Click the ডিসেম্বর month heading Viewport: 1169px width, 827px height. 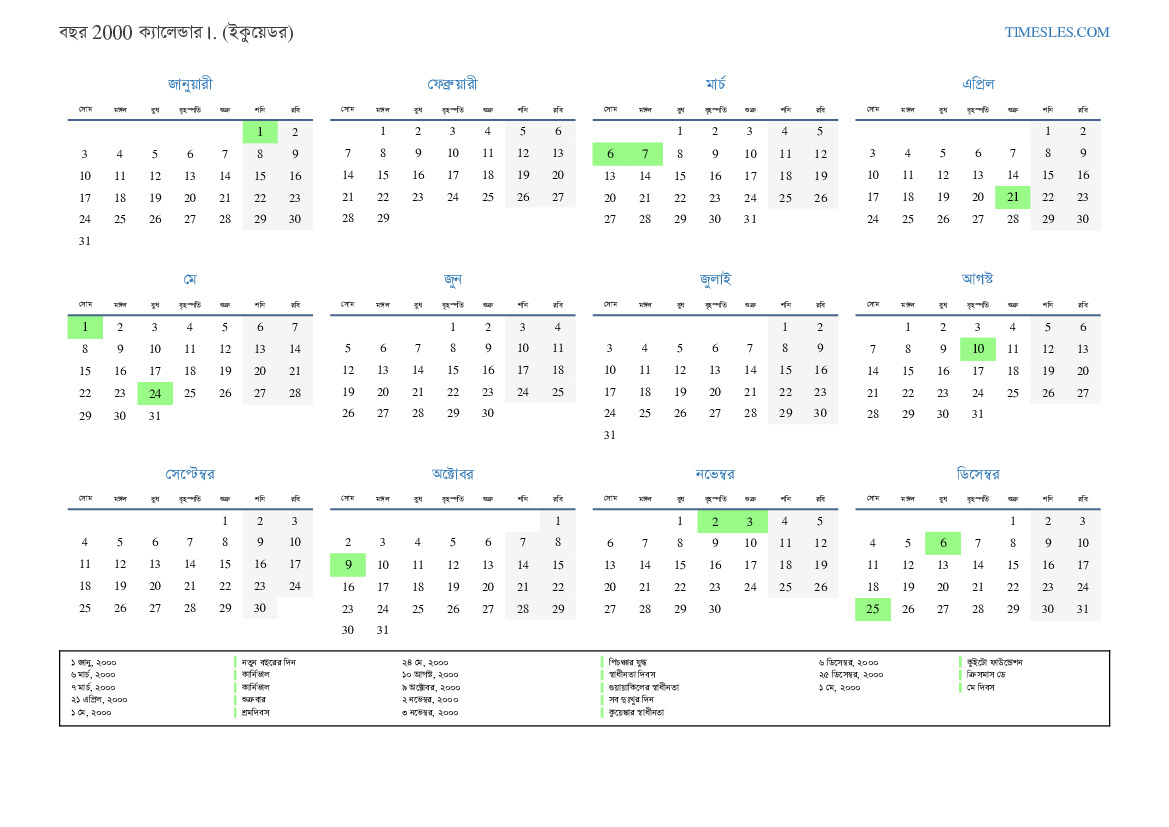977,474
